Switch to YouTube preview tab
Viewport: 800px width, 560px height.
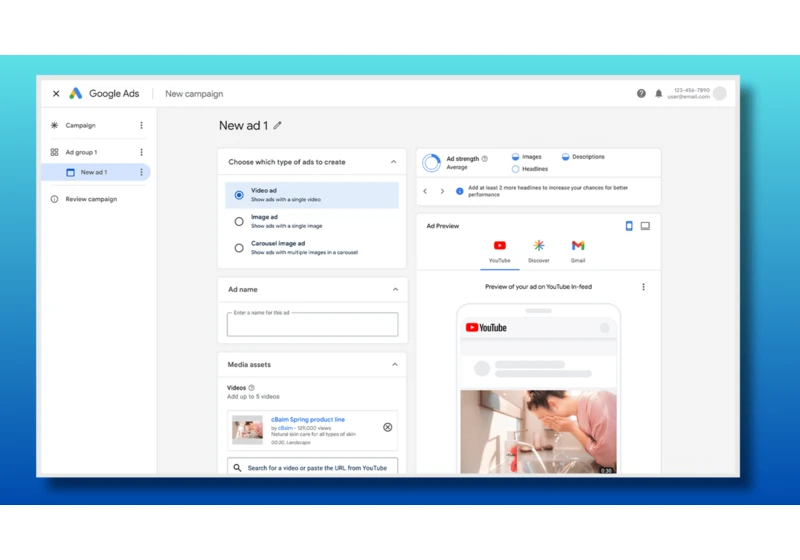coord(499,251)
